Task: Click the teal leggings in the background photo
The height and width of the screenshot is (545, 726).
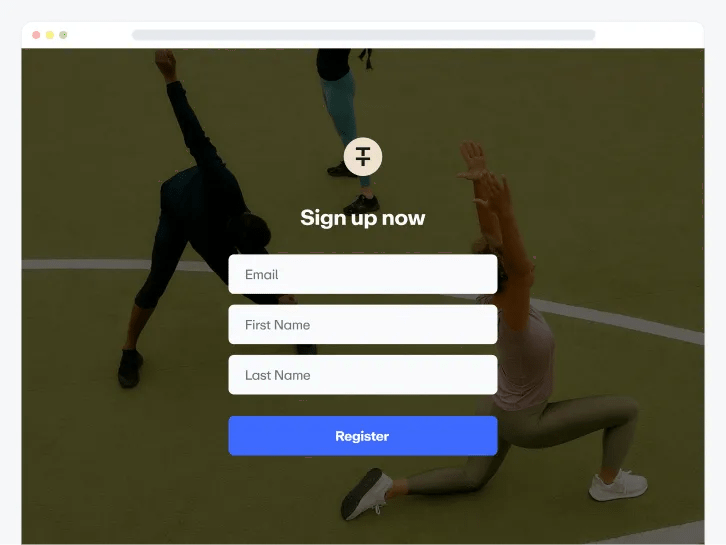Action: 344,116
